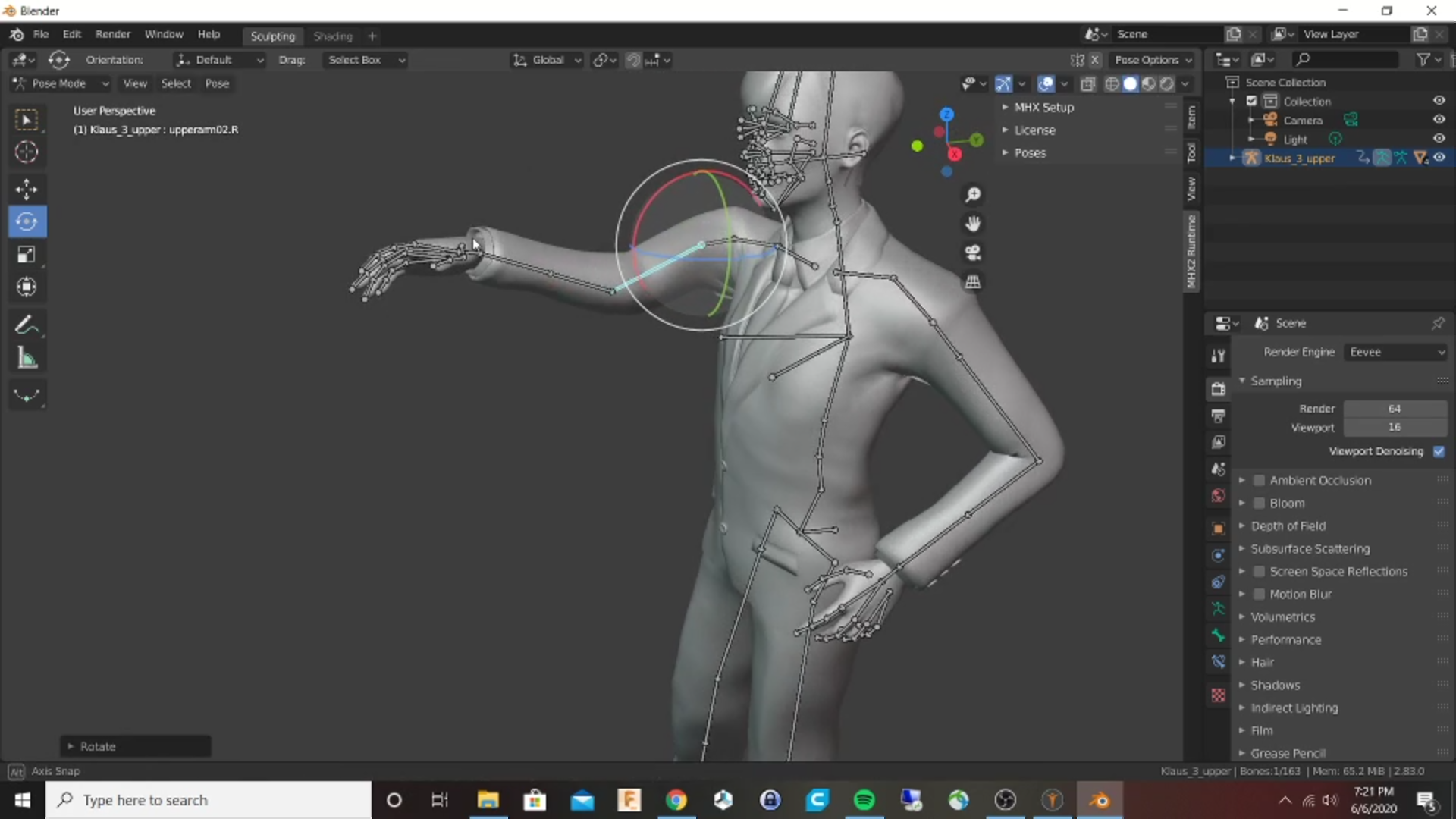Activate the Measure tool
This screenshot has width=1456, height=819.
tap(27, 357)
